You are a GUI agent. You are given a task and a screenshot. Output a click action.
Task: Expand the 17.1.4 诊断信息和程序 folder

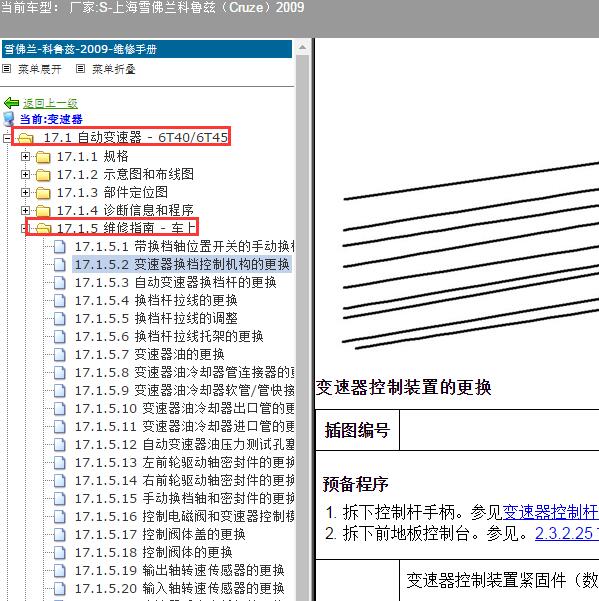pos(25,210)
